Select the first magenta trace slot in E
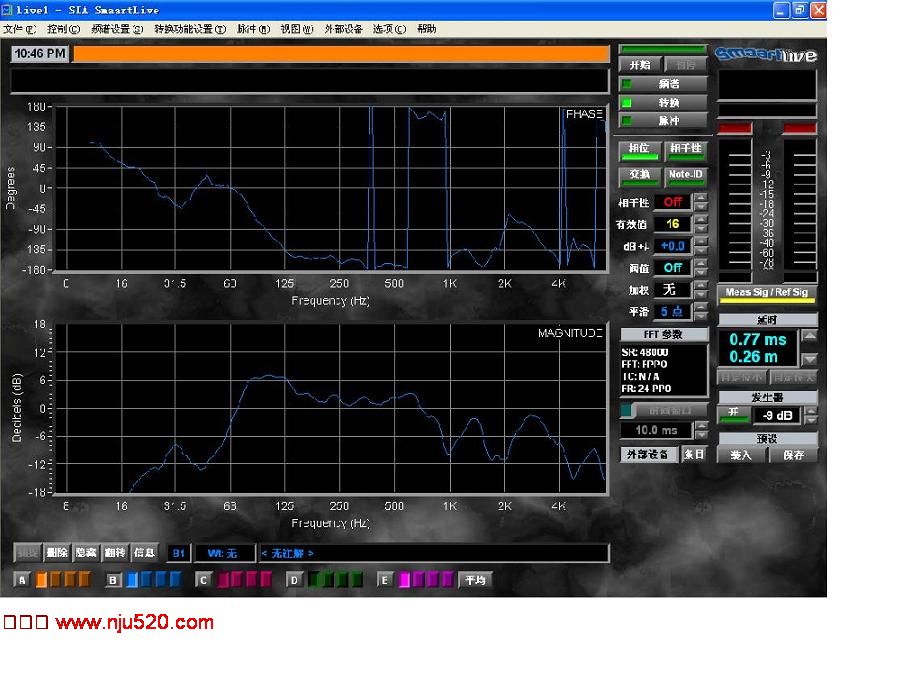The image size is (922, 692). (x=405, y=580)
